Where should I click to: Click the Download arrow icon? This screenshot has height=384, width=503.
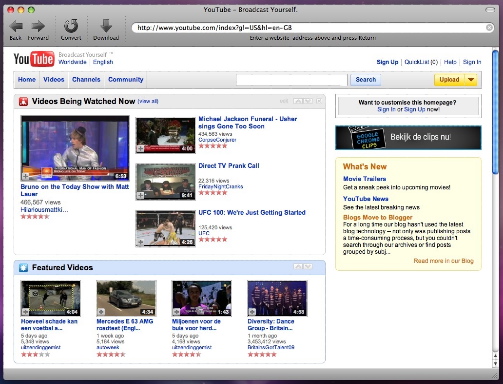pyautogui.click(x=106, y=26)
